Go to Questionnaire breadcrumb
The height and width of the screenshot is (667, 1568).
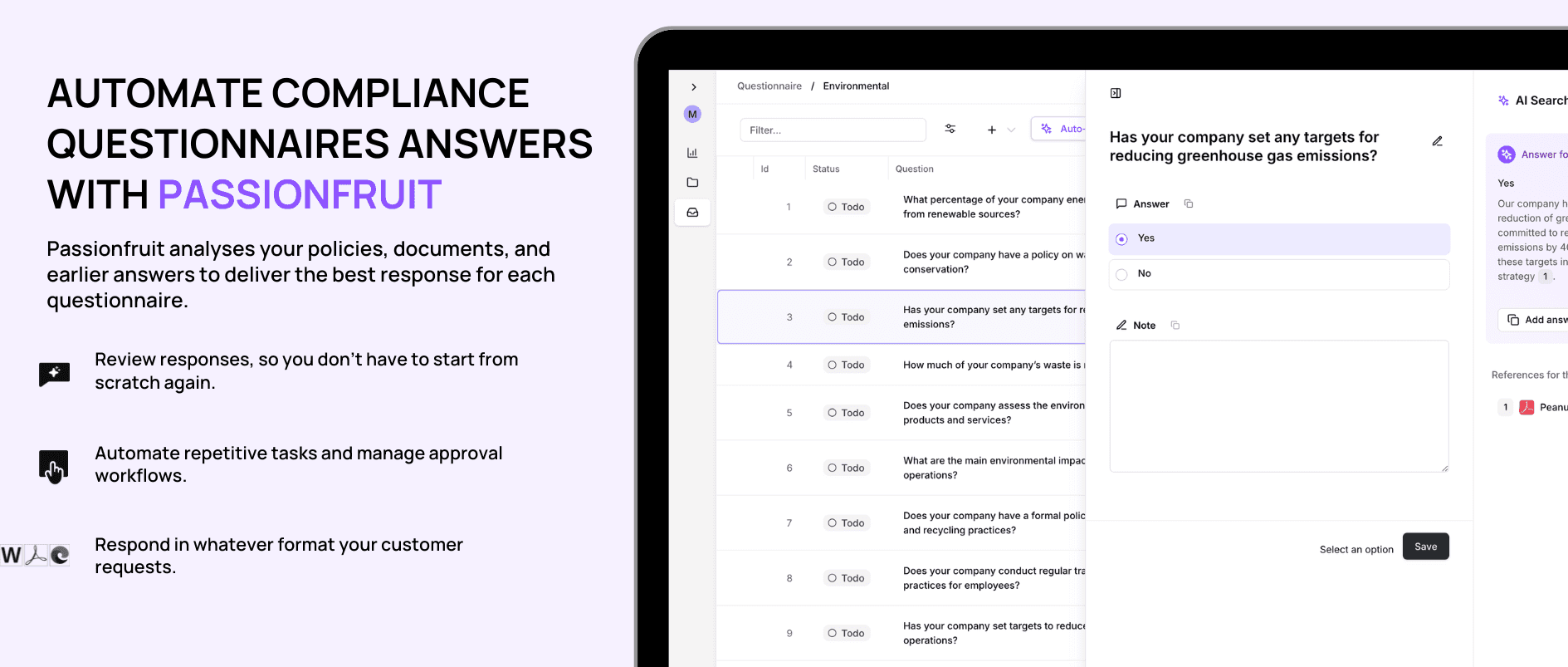point(769,86)
